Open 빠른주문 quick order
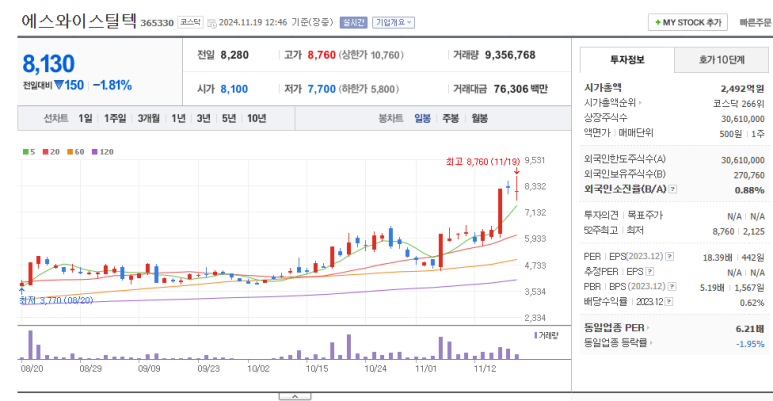Screen dimensions: 773x401 pos(755,23)
